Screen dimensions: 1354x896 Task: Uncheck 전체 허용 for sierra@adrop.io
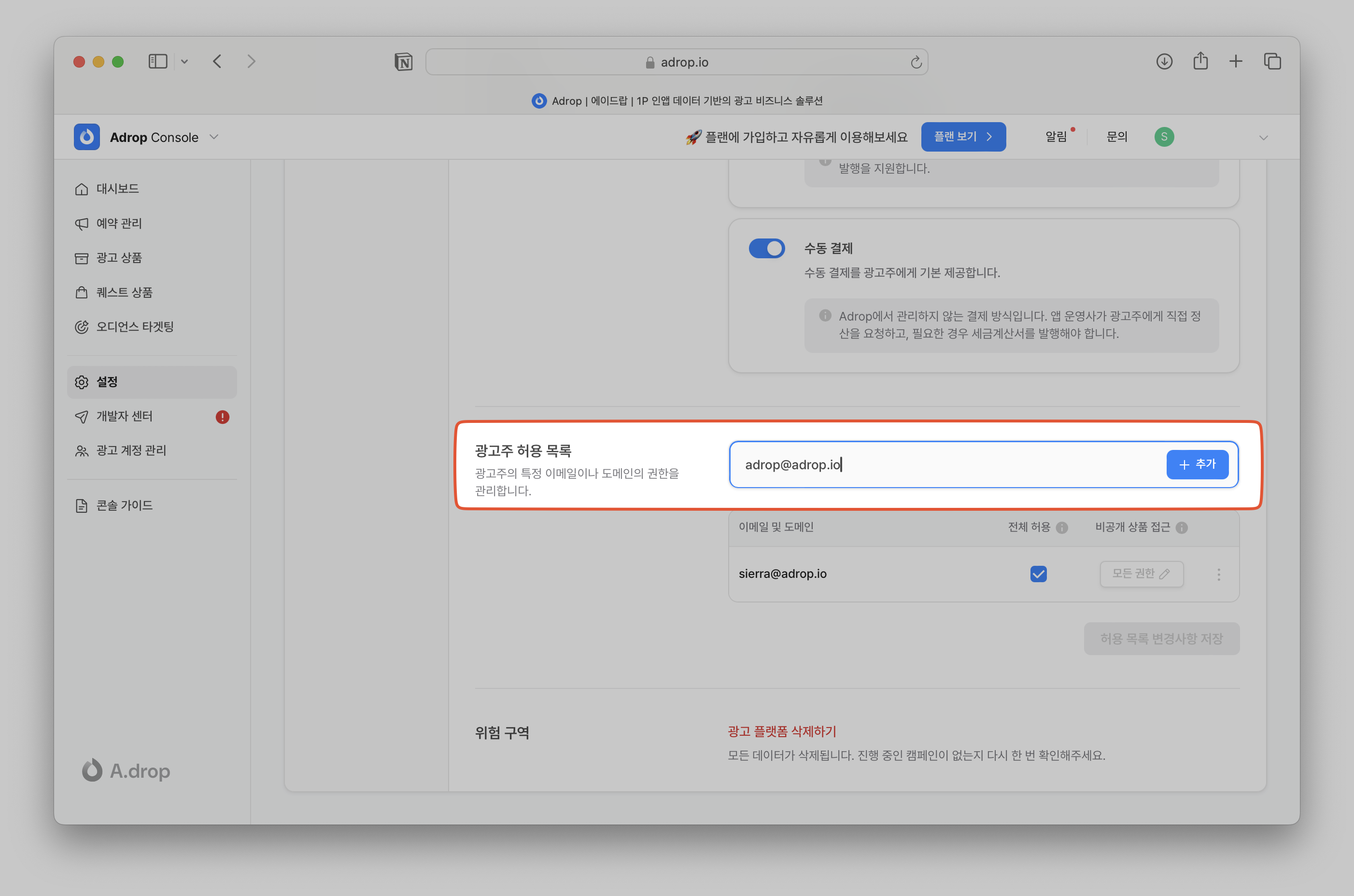pos(1038,574)
